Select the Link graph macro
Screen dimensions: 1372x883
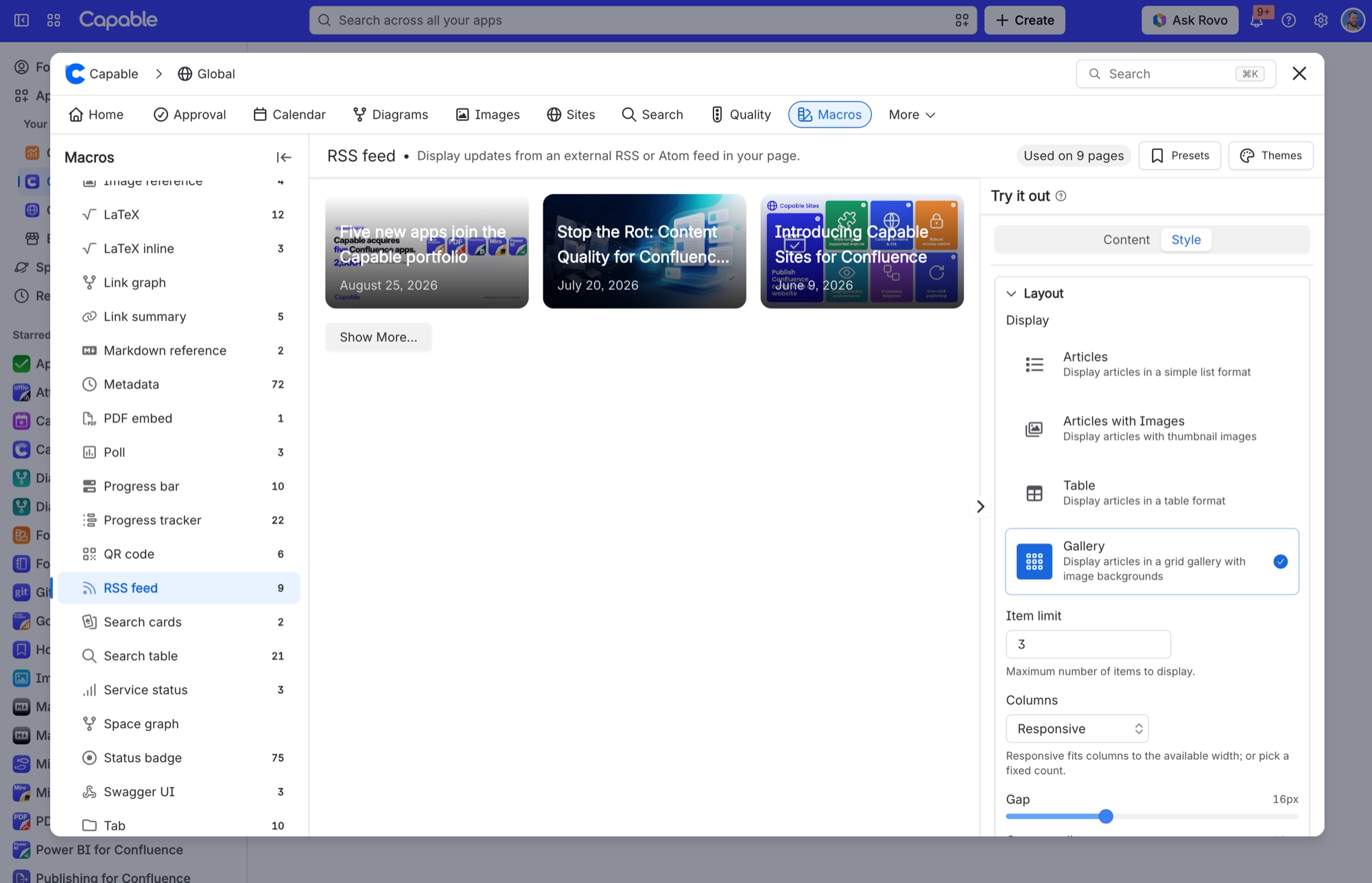[x=179, y=282]
